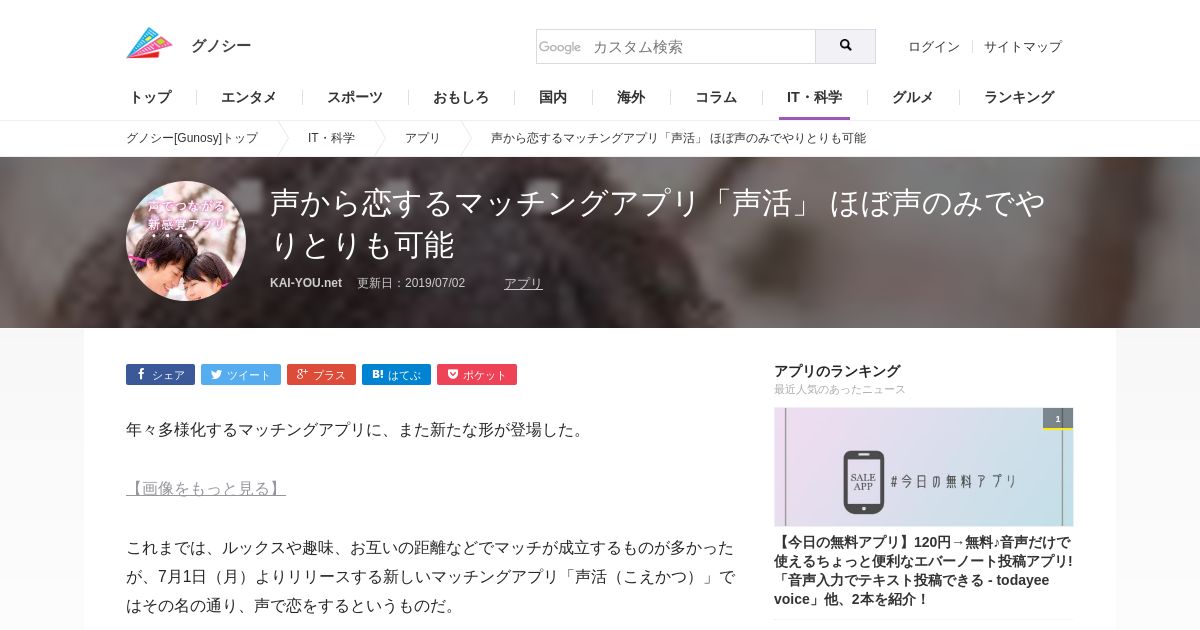This screenshot has width=1200, height=630.
Task: Open the 今日の無料アプリ ranking thumbnail
Action: click(x=923, y=467)
